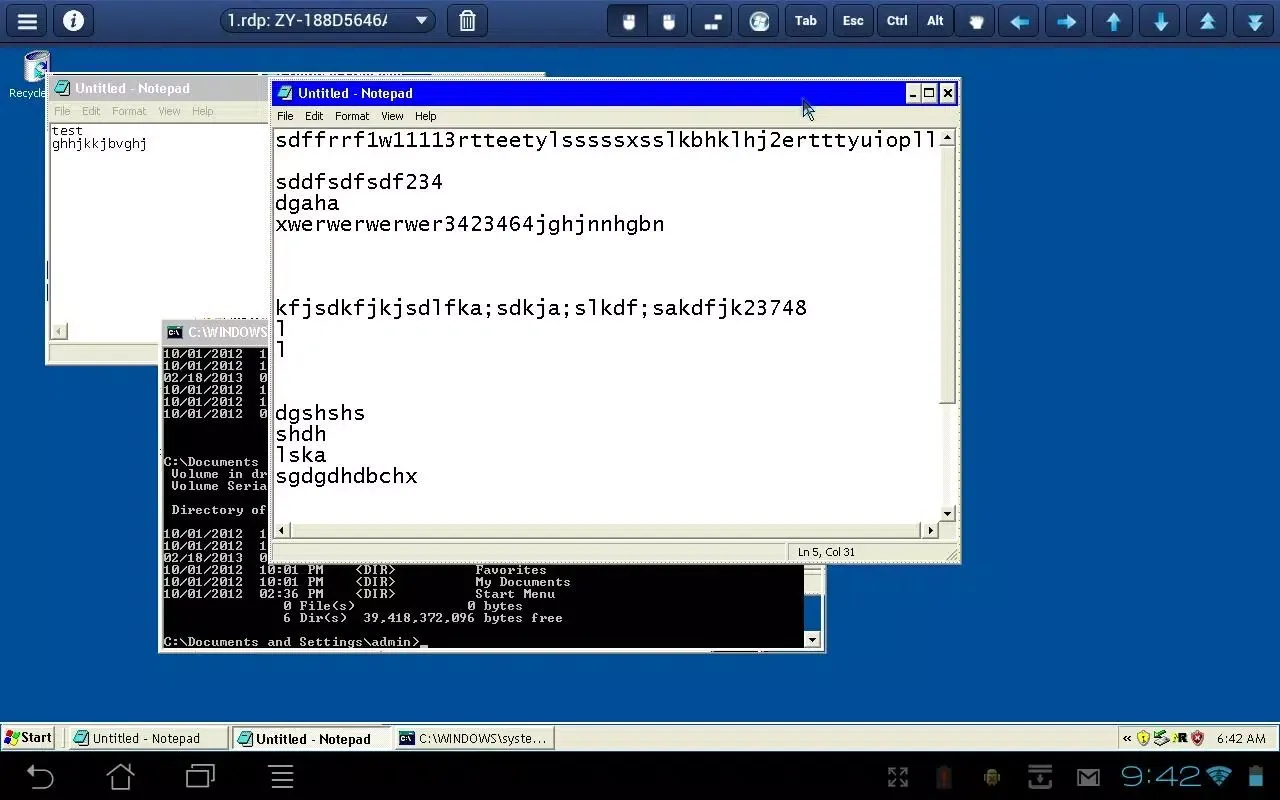This screenshot has height=800, width=1280.
Task: Switch to active Untitled - Notepad taskbar button
Action: (x=312, y=738)
